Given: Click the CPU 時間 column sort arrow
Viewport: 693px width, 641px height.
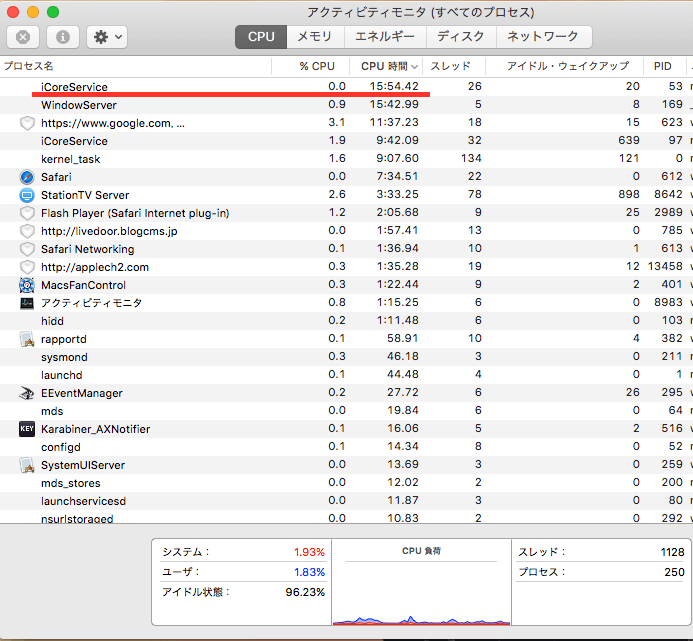Looking at the screenshot, I should 414,67.
